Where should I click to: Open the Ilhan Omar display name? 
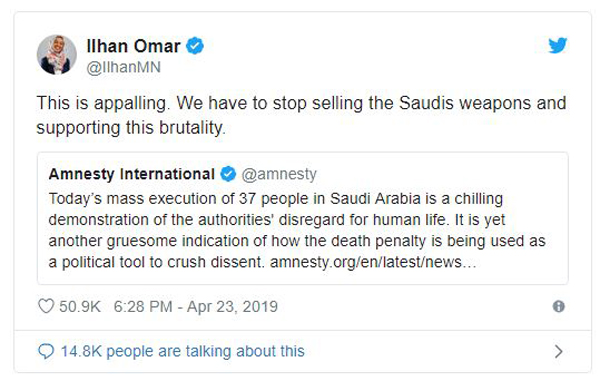pyautogui.click(x=133, y=46)
